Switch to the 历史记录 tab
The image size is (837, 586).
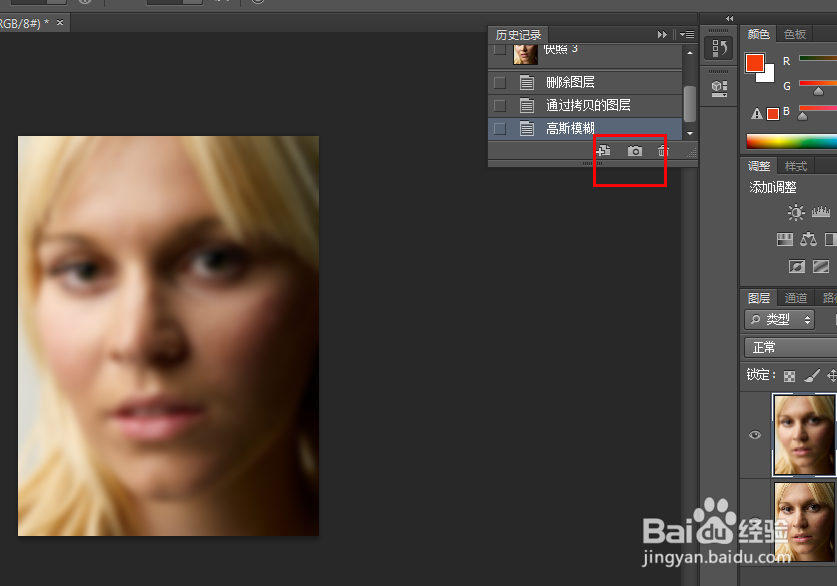(x=518, y=35)
